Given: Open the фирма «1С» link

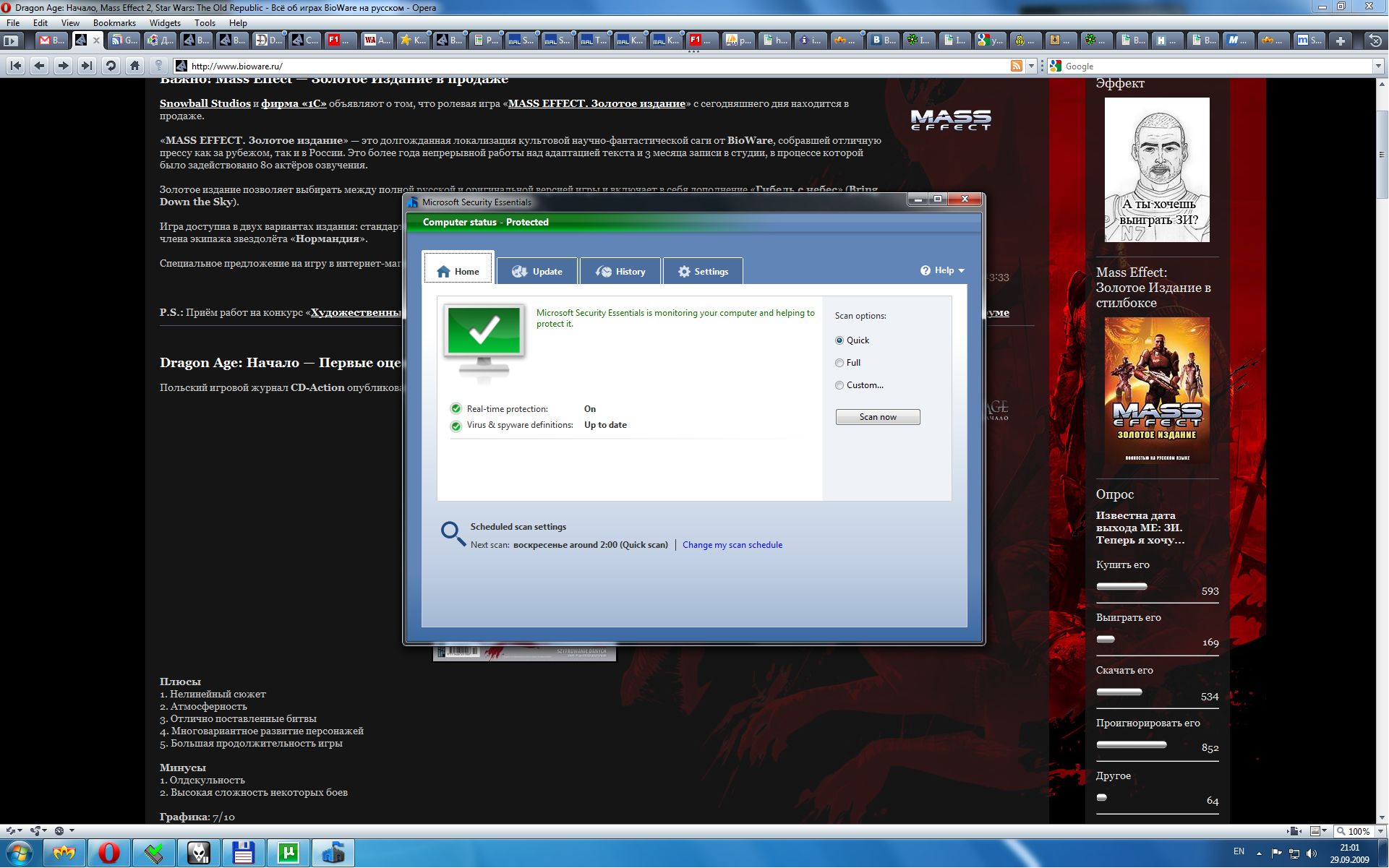Looking at the screenshot, I should tap(294, 103).
